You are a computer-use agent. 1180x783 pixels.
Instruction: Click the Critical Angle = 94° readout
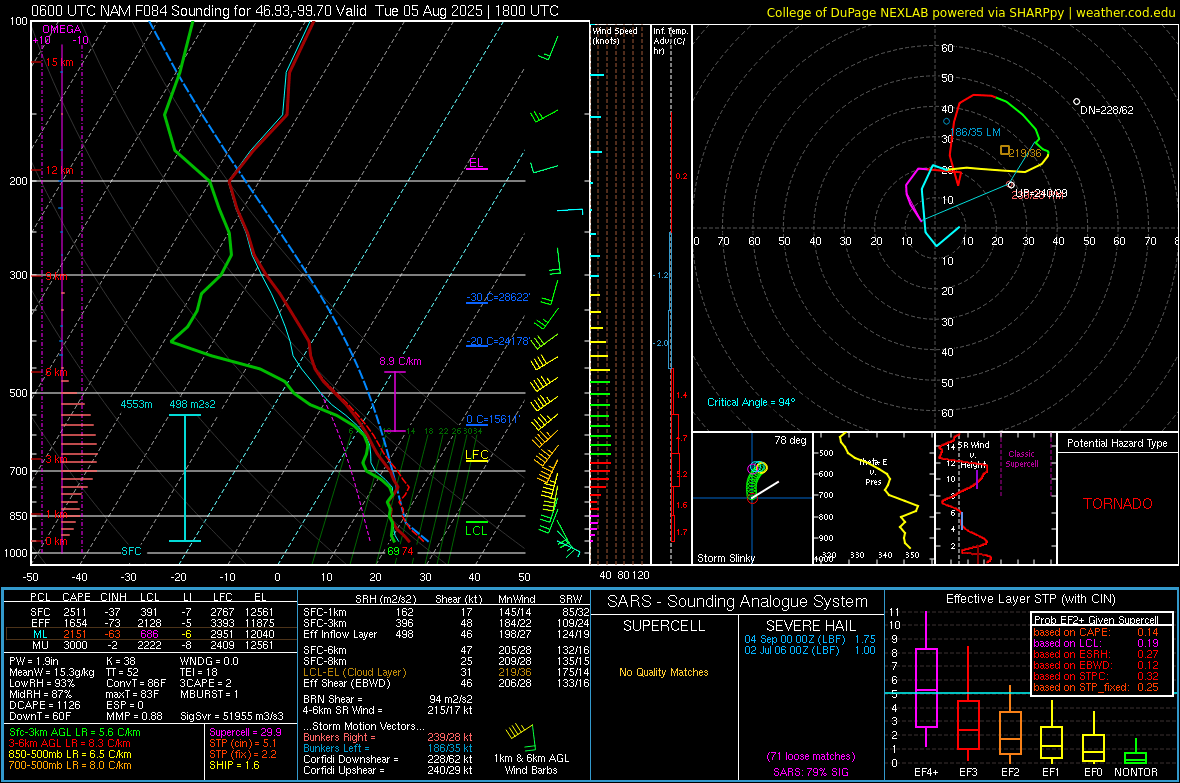tap(751, 402)
